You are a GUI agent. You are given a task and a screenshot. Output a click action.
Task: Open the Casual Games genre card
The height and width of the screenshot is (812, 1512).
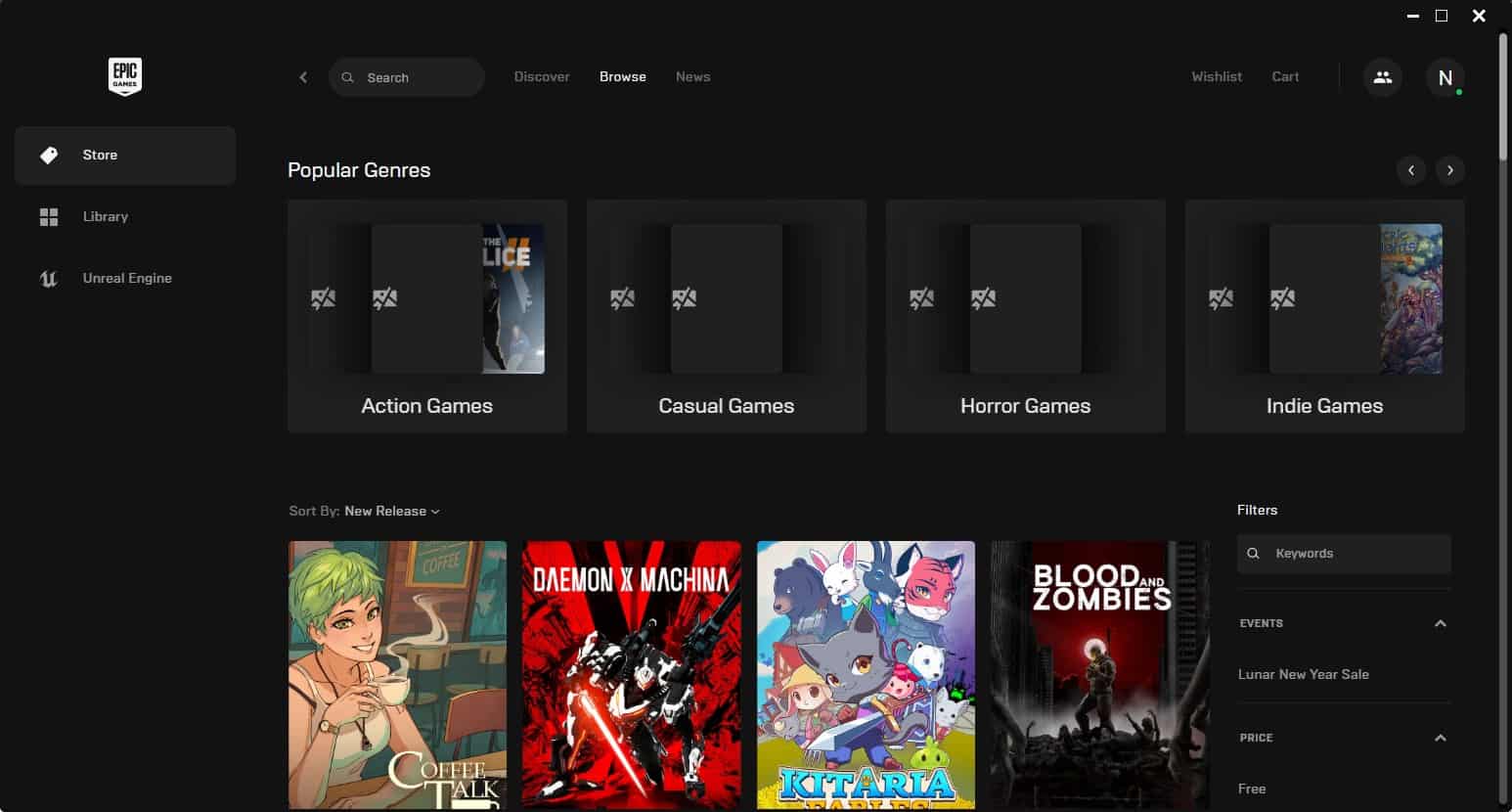727,316
